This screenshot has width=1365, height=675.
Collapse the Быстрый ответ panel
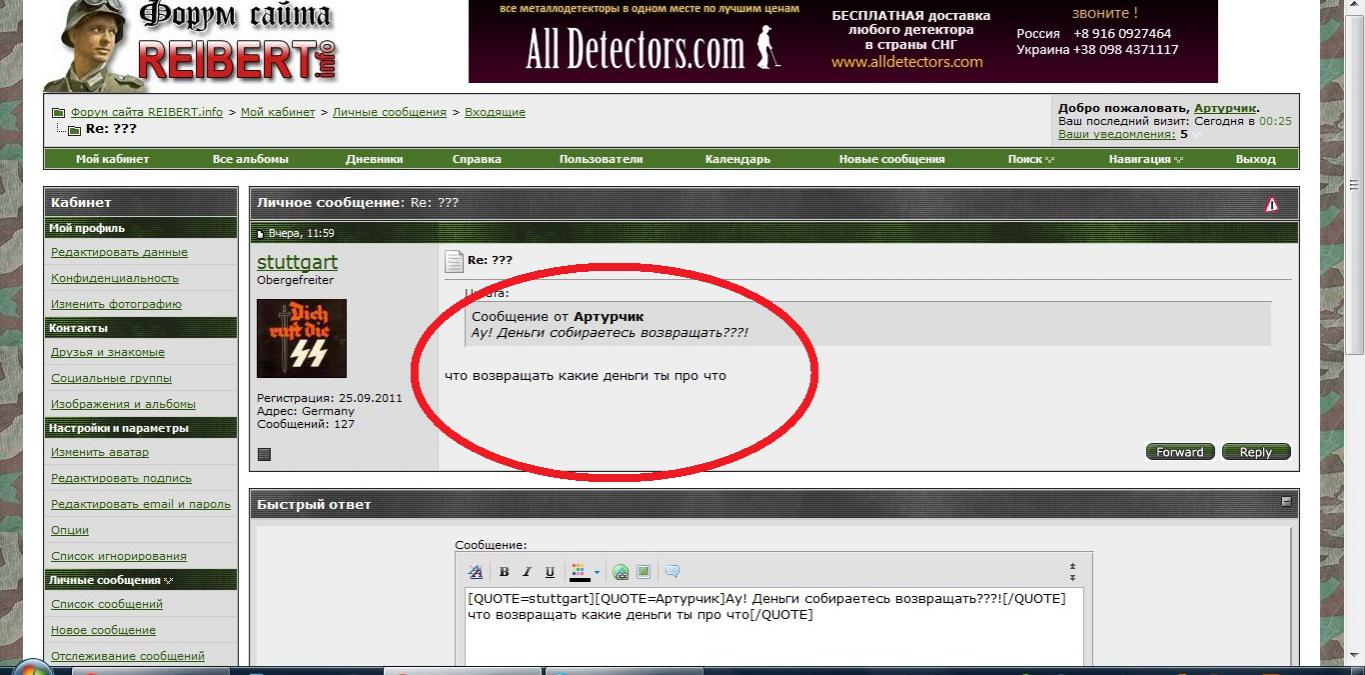[x=1286, y=502]
